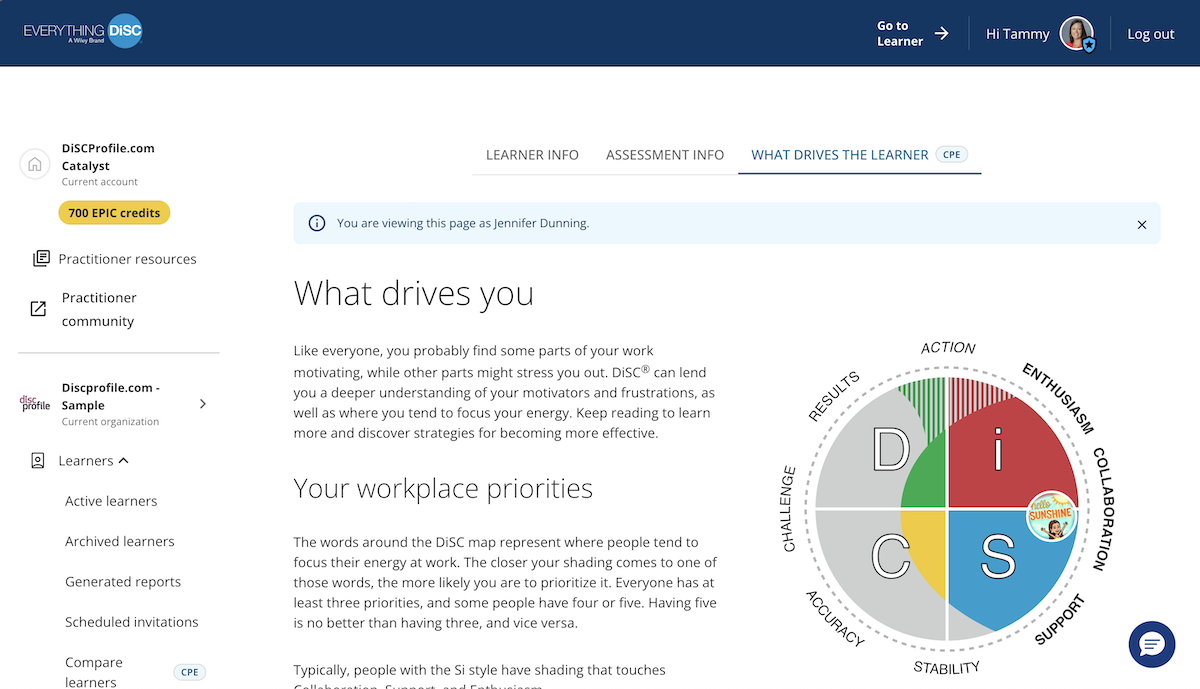Click the discprofile organization logo
1200x689 pixels.
(x=35, y=403)
